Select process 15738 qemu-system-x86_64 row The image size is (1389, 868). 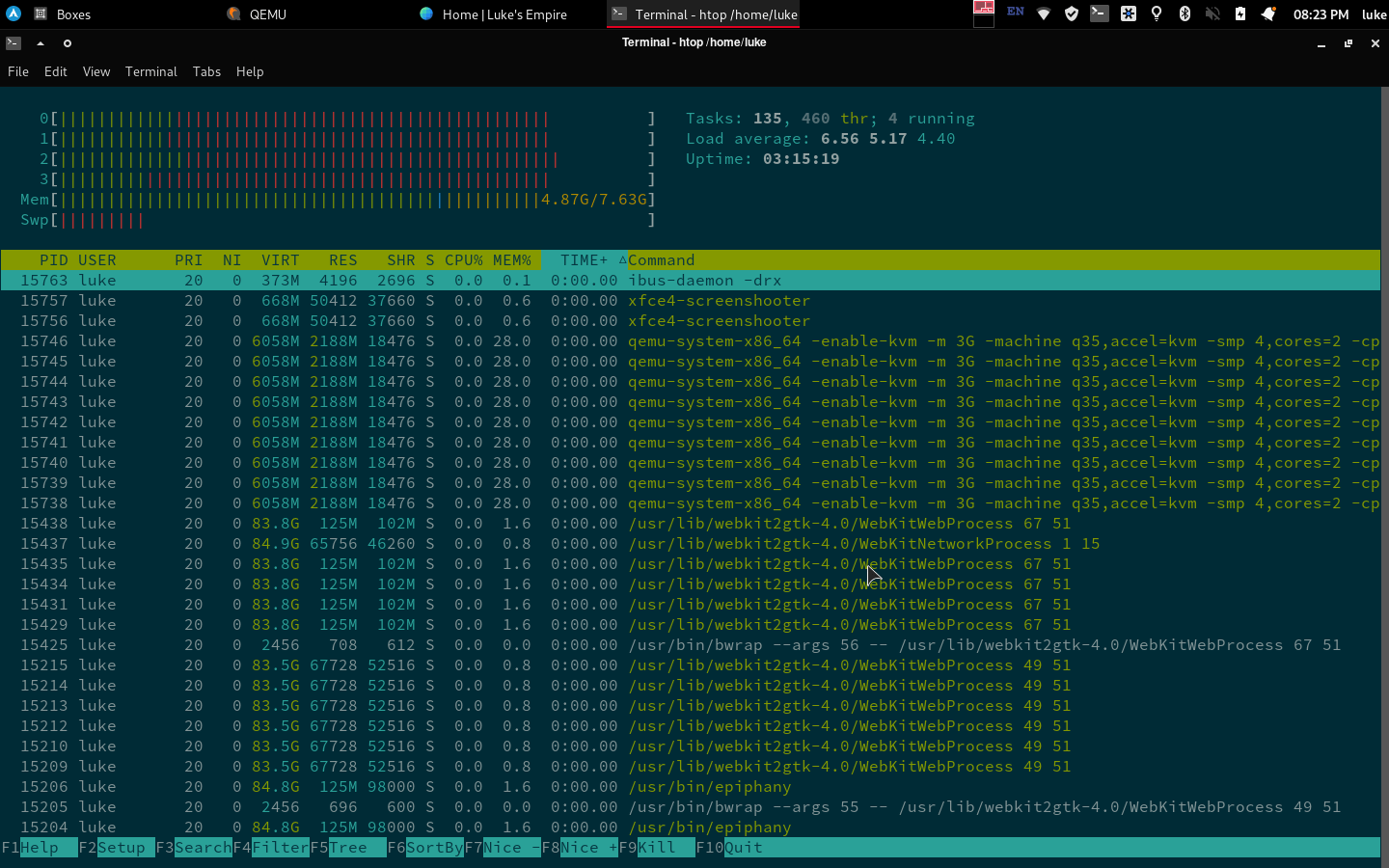[691, 503]
